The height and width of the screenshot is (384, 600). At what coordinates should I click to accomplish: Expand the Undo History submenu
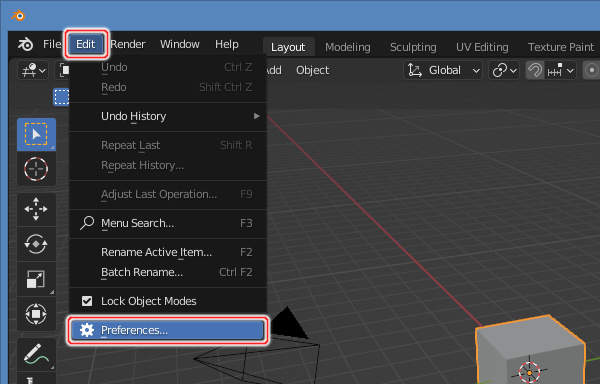coord(168,116)
